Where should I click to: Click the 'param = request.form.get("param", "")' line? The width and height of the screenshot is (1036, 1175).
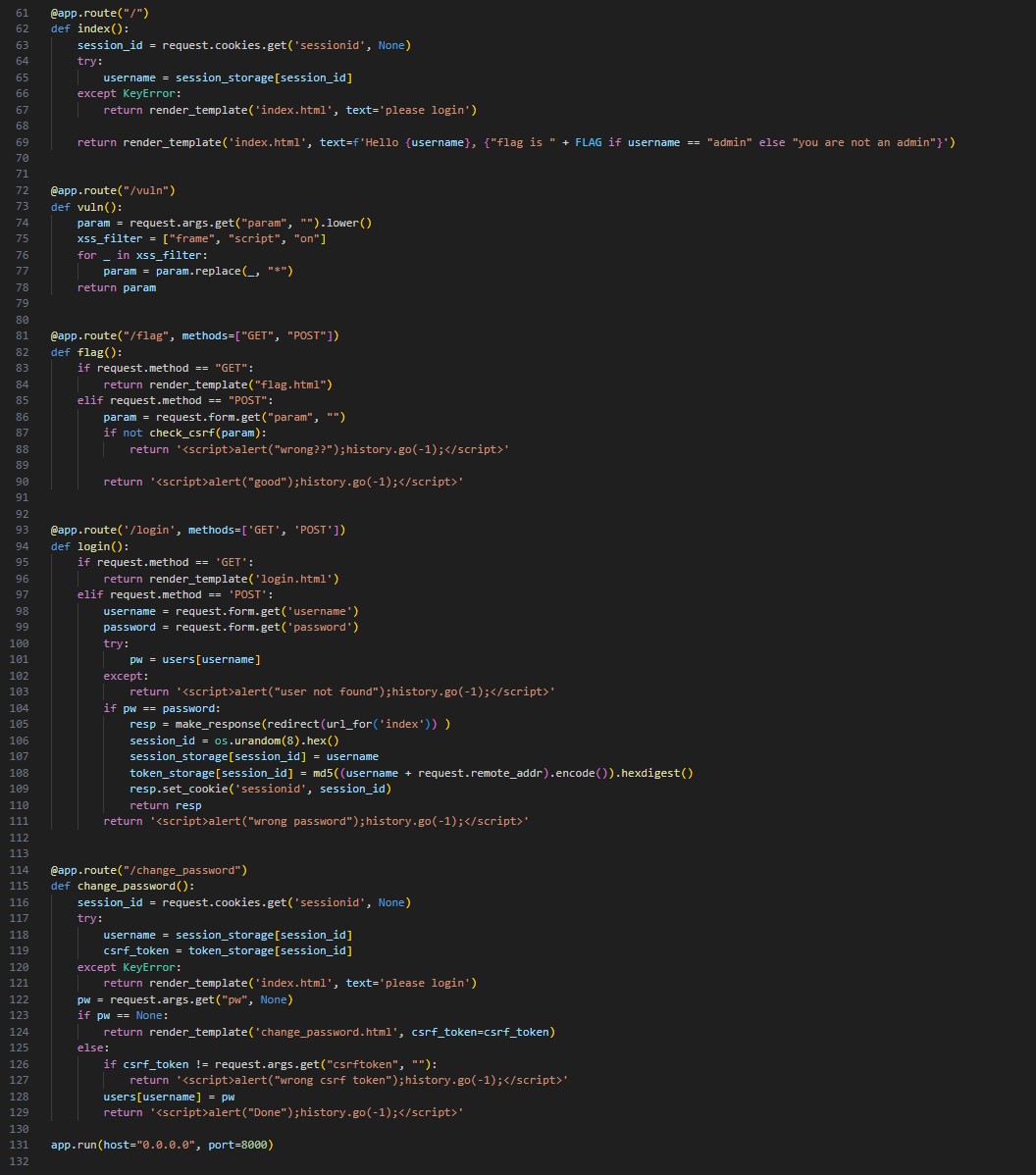click(x=224, y=417)
